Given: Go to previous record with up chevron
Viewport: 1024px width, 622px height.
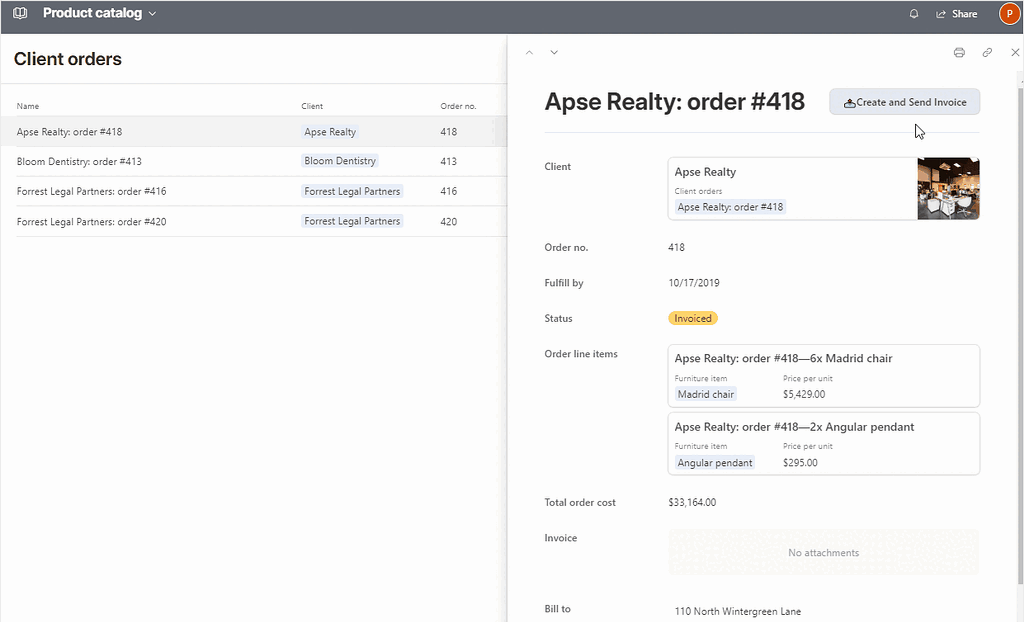Looking at the screenshot, I should (530, 52).
